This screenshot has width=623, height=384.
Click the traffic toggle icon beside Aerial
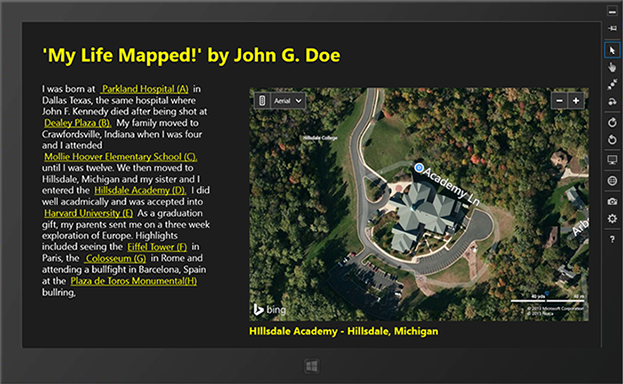(x=262, y=101)
